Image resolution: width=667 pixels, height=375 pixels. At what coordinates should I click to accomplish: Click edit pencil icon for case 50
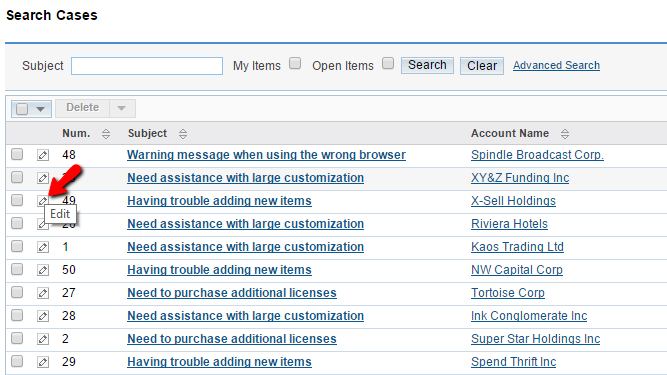[43, 270]
